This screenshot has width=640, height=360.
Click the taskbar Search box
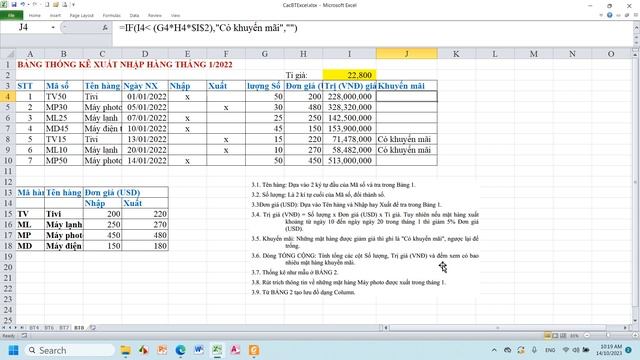pyautogui.click(x=70, y=350)
